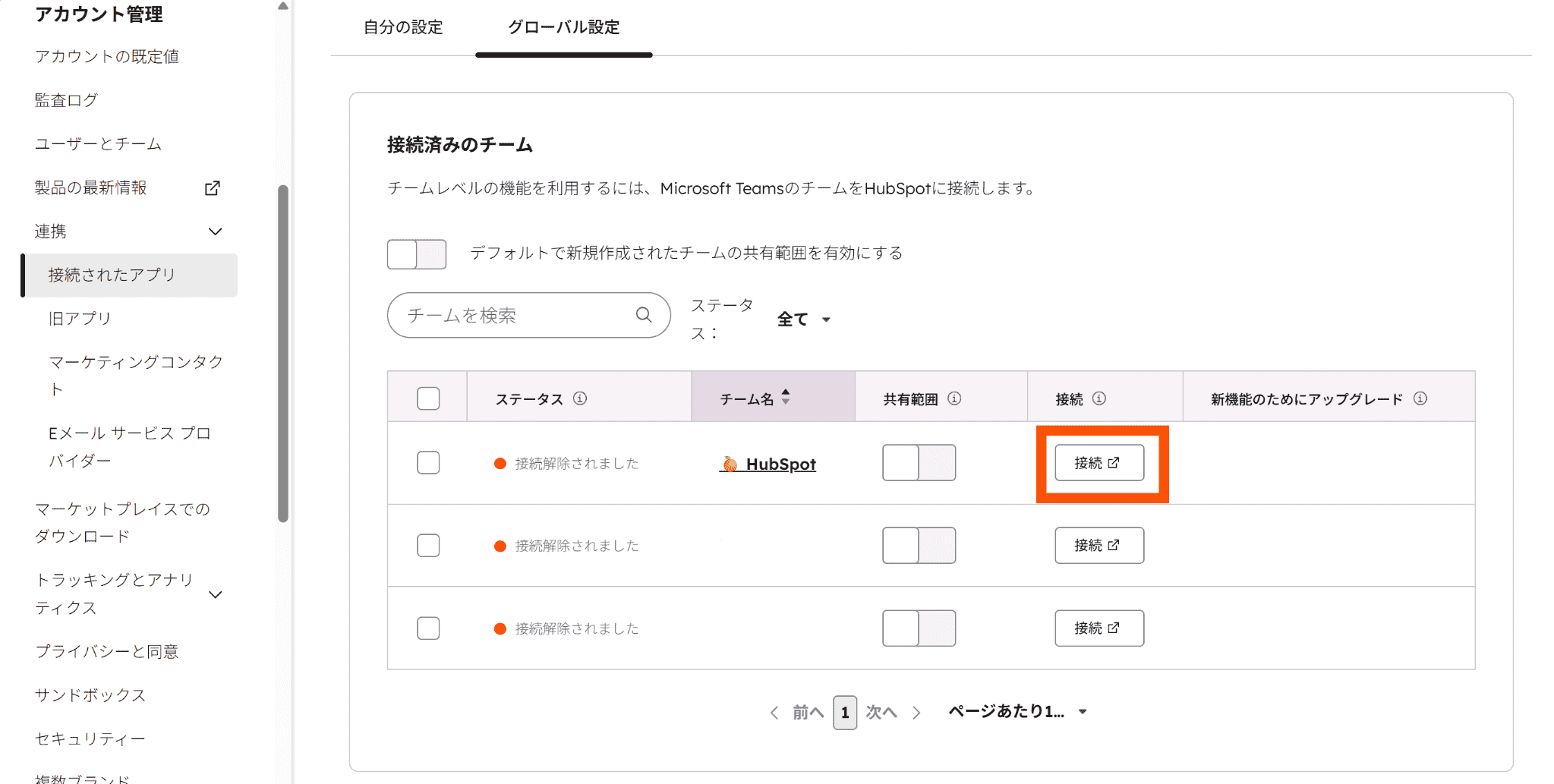Click info icon next to ステータス column header
Screen dimensions: 1554x784
click(x=580, y=398)
